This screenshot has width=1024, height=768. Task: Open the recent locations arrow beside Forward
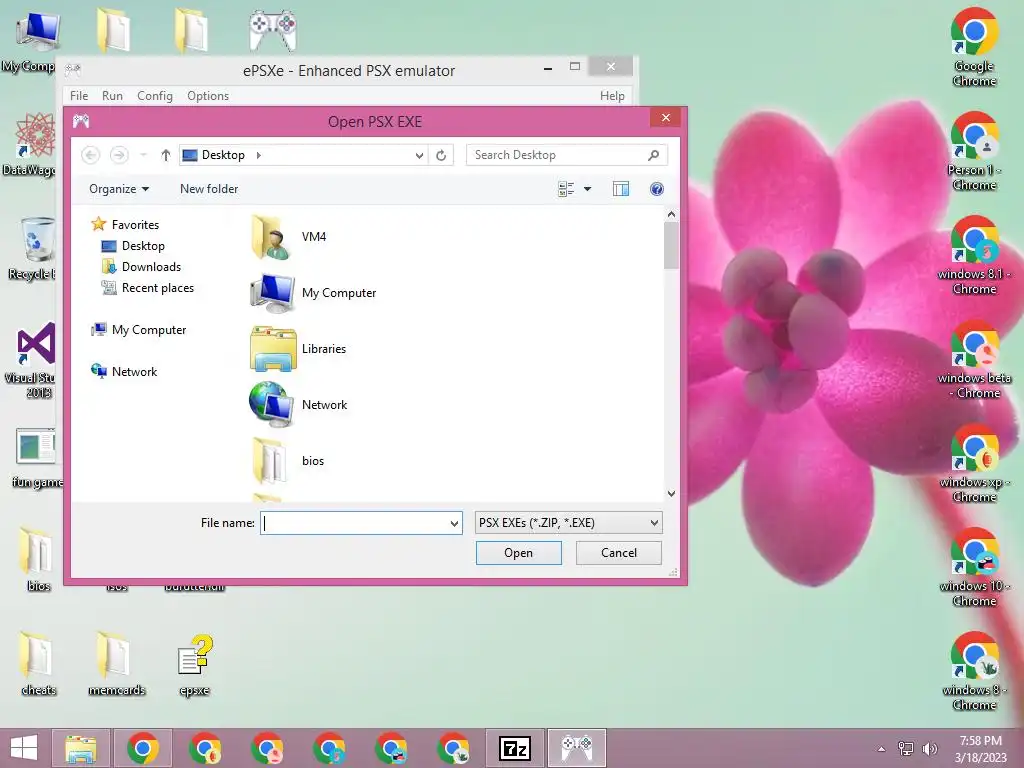click(x=143, y=155)
